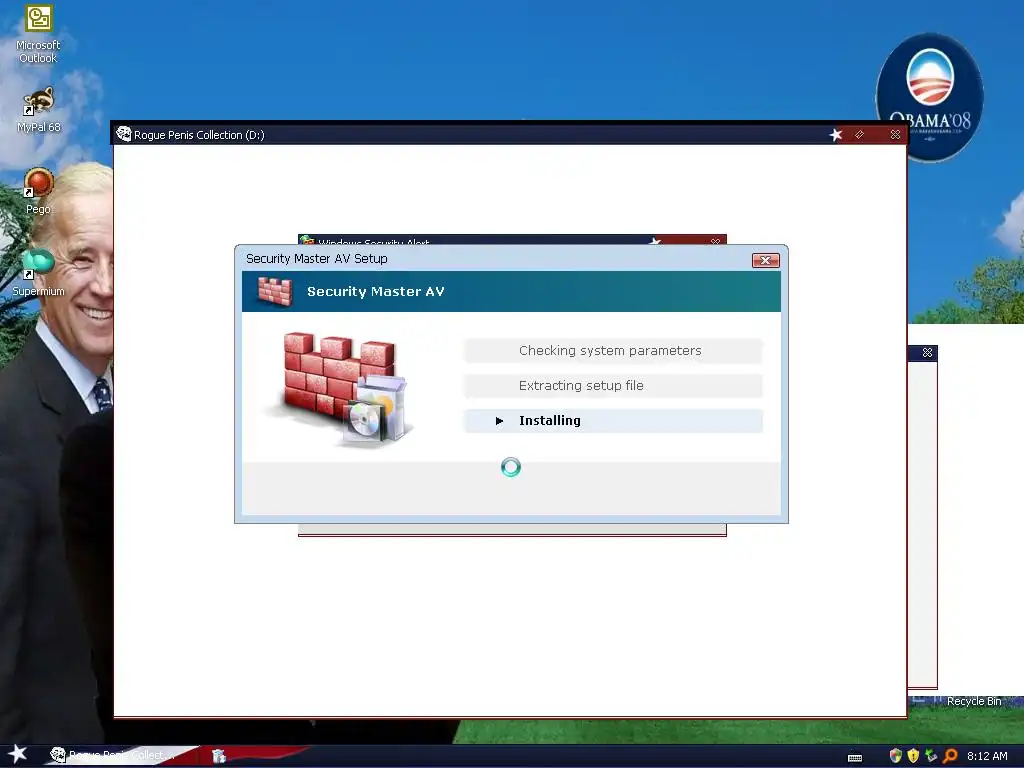Open the multicolored security shield tray icon
Screen dimensions: 1024x768
tap(895, 756)
